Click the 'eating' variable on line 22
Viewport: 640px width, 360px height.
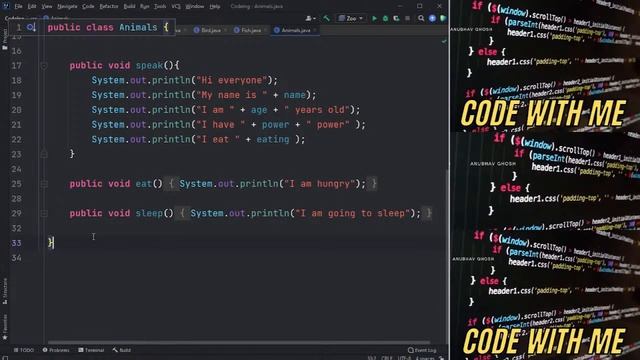pyautogui.click(x=273, y=140)
